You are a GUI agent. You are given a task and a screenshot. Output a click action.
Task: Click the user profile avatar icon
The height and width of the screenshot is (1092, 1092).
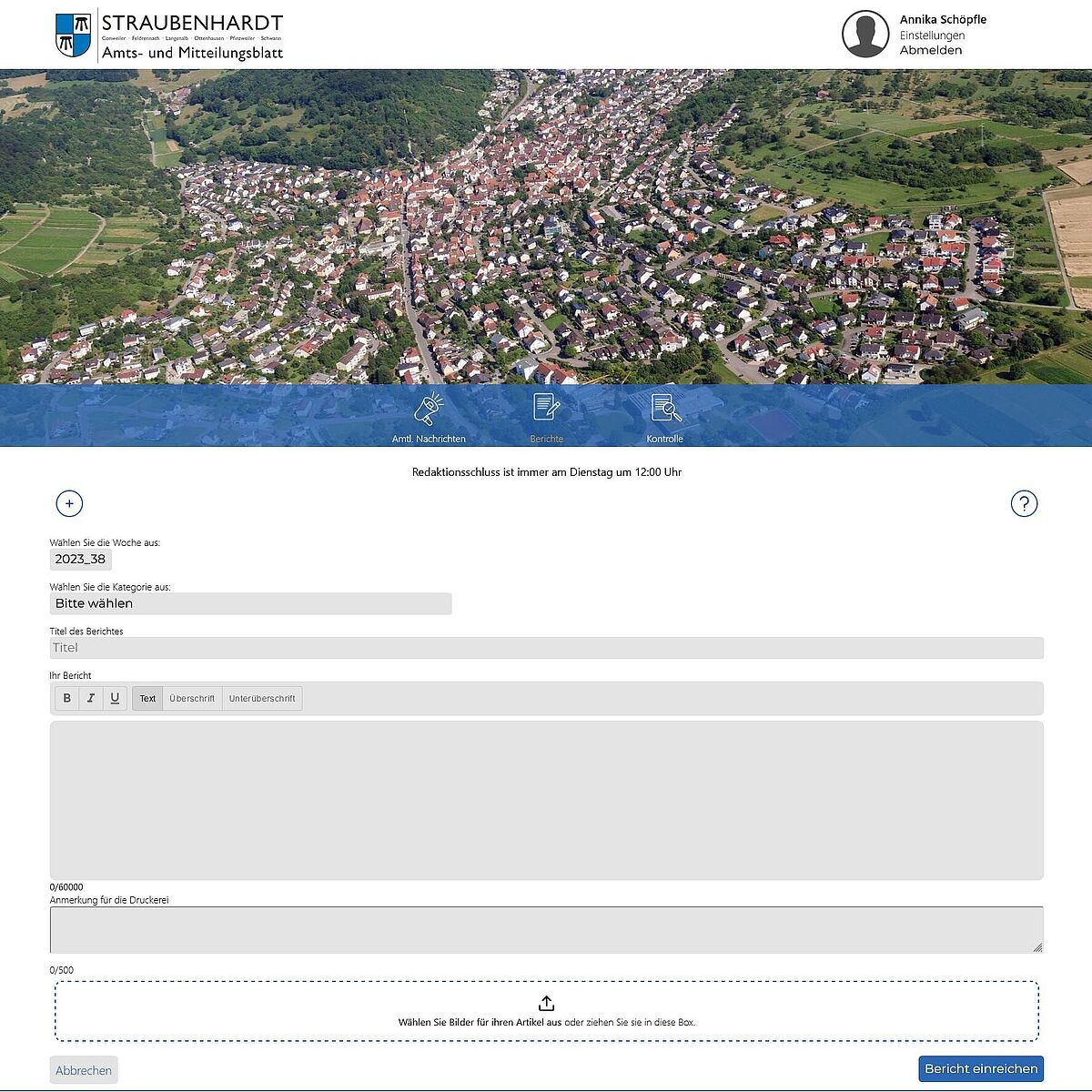click(x=864, y=35)
